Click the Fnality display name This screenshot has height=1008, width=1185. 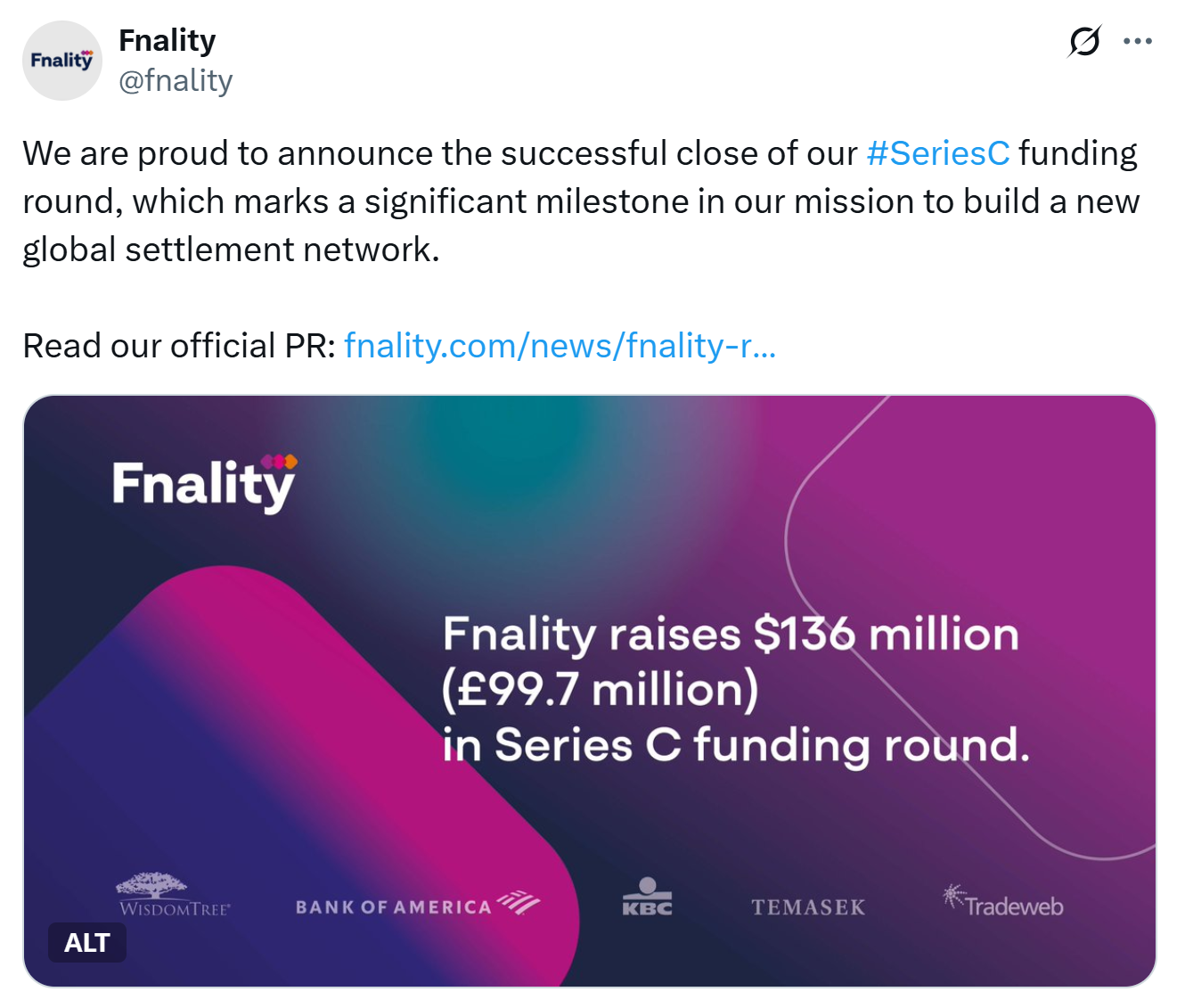[x=168, y=40]
